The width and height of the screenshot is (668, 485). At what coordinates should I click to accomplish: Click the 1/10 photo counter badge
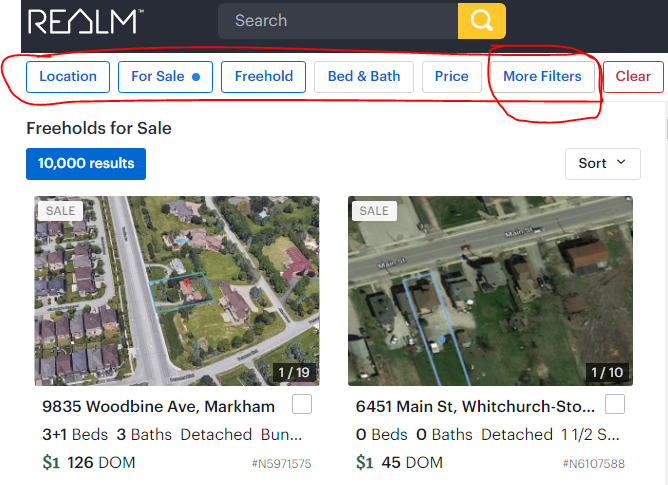pyautogui.click(x=607, y=372)
